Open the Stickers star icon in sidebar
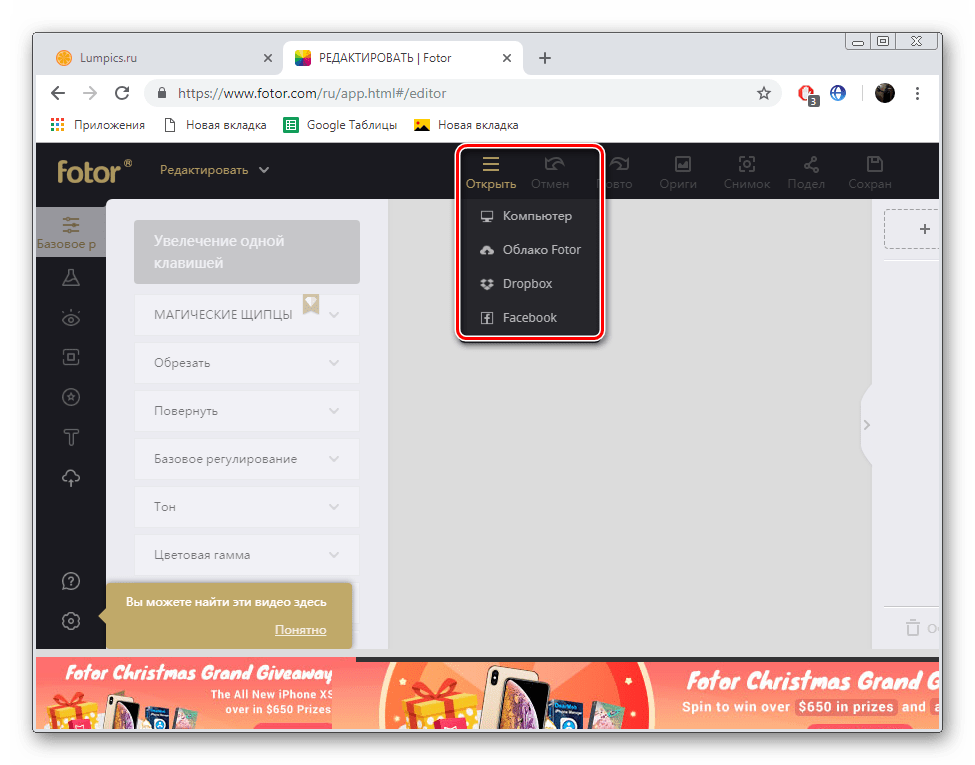Screen dimensions: 975x765 (x=71, y=397)
